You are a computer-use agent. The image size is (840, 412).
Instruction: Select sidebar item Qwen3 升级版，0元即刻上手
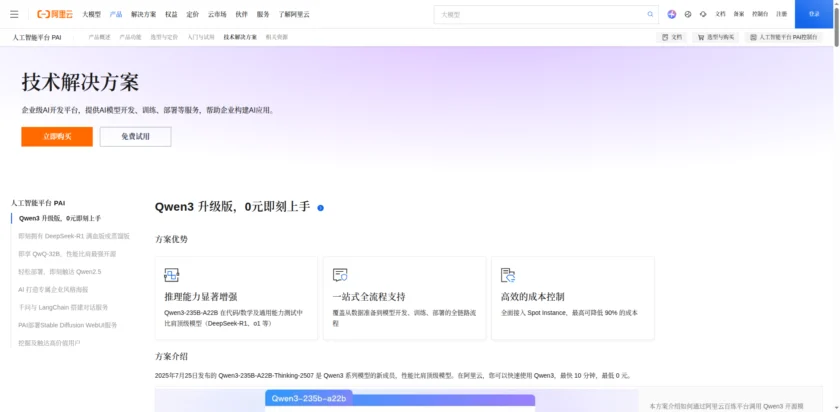(60, 219)
